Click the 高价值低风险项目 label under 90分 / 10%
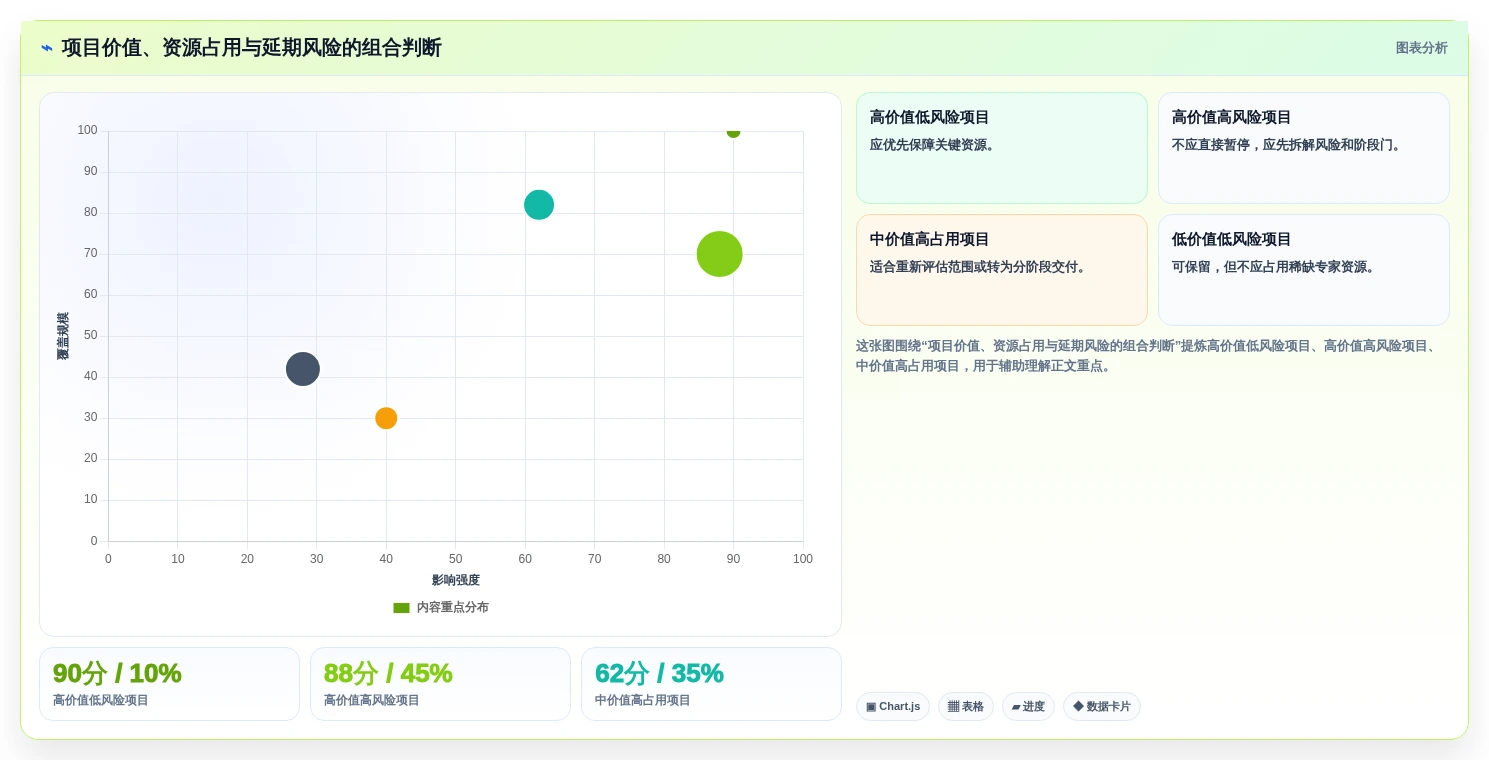 [x=101, y=701]
